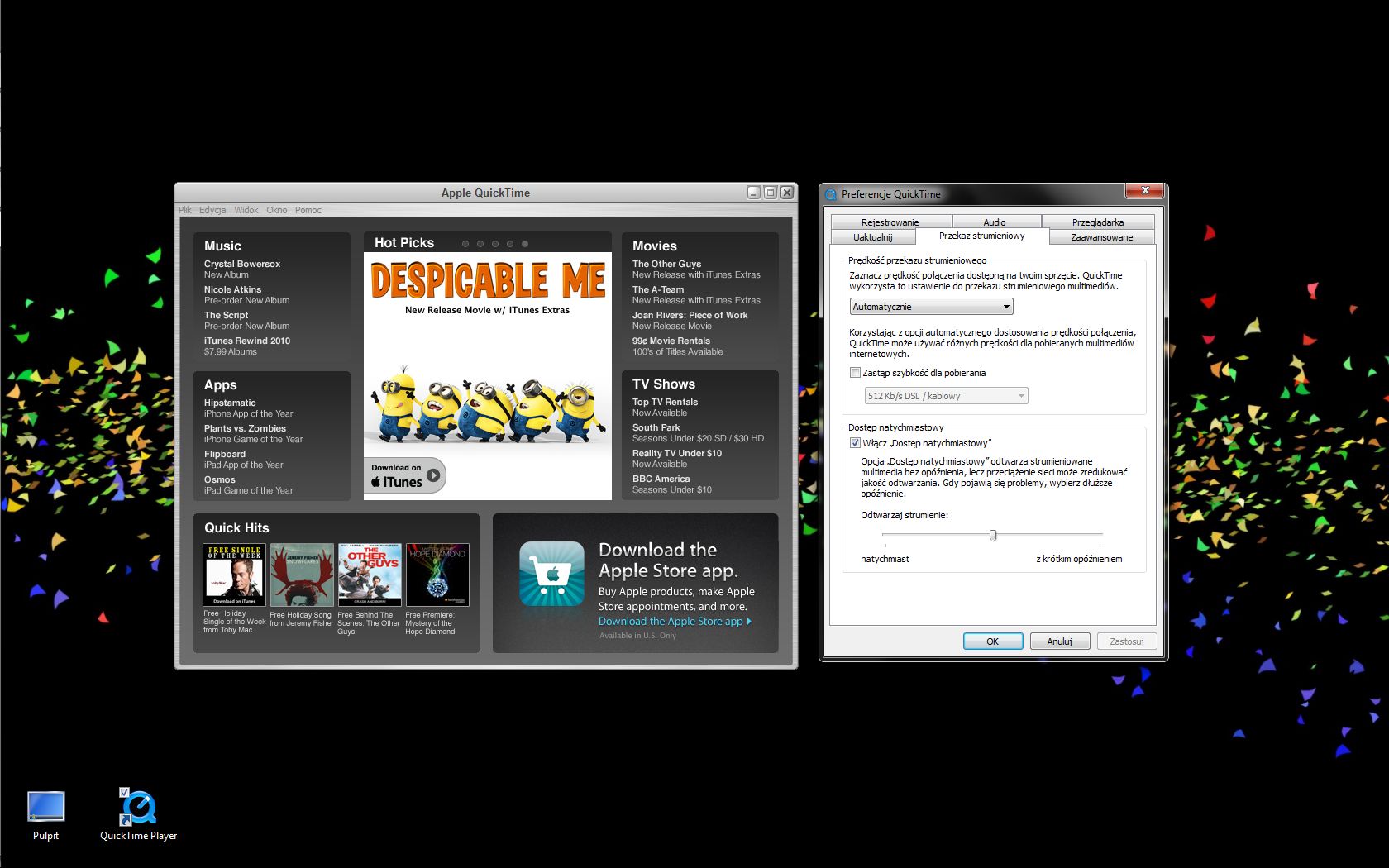Image resolution: width=1389 pixels, height=868 pixels.
Task: Minimize the Apple QuickTime window
Action: 753,193
